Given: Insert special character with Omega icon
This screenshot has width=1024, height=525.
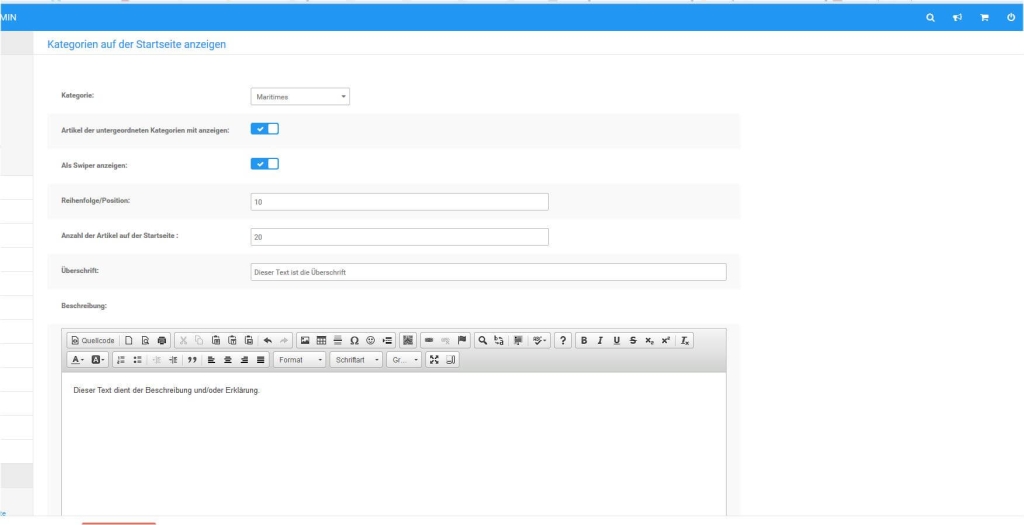Looking at the screenshot, I should (354, 340).
